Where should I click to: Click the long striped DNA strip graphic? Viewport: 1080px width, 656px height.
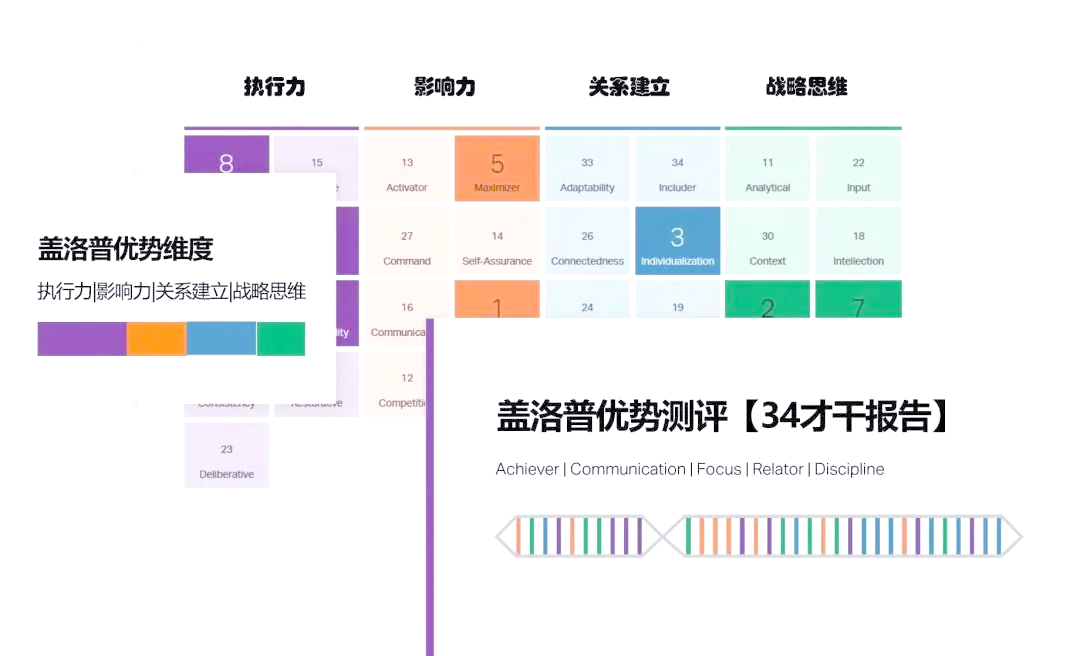pyautogui.click(x=843, y=536)
